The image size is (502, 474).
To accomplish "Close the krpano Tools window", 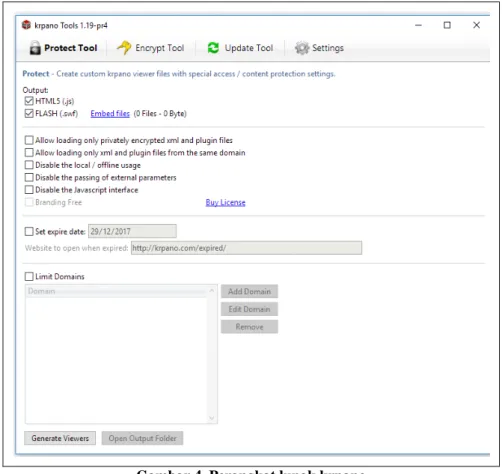I will pyautogui.click(x=476, y=25).
